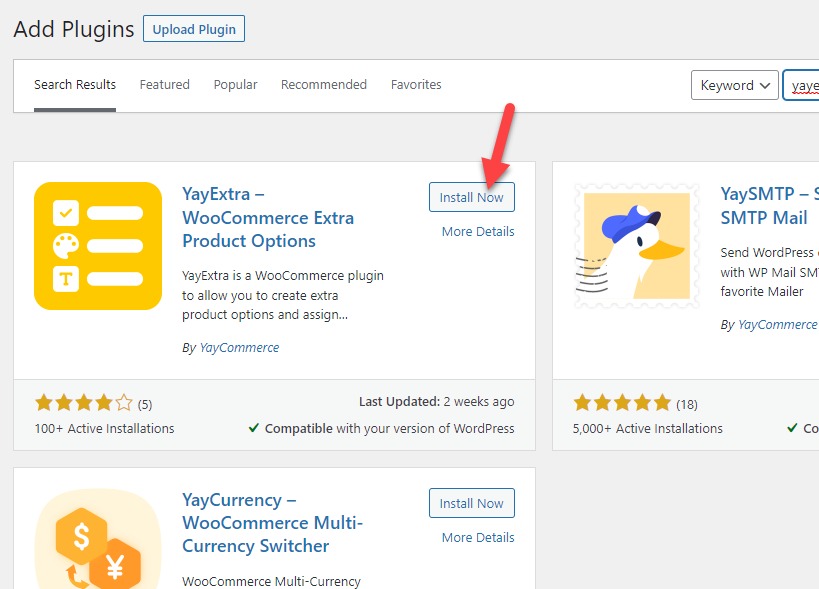View More Details for YayCurrency

478,537
